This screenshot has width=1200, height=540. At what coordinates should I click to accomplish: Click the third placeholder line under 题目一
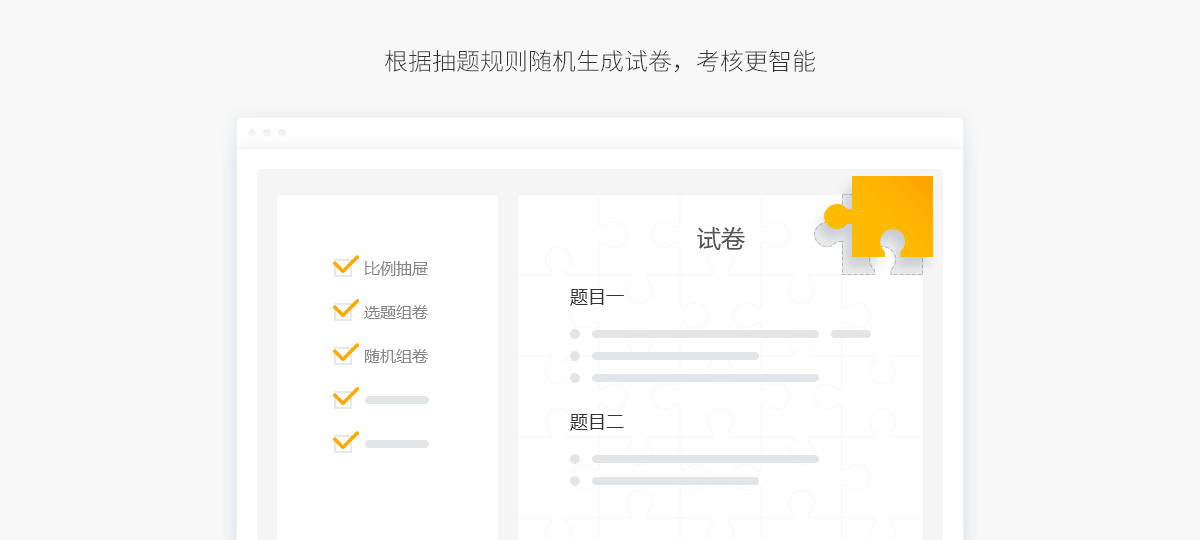click(705, 378)
